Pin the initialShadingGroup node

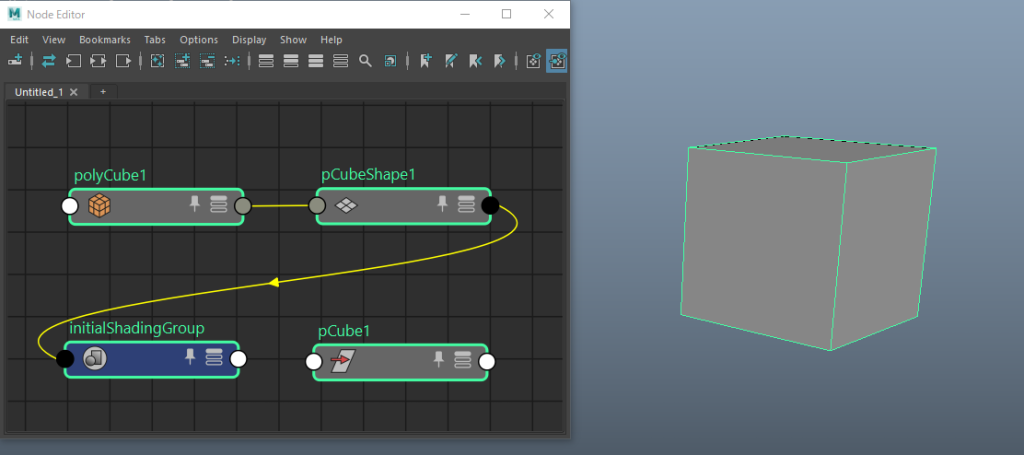190,356
